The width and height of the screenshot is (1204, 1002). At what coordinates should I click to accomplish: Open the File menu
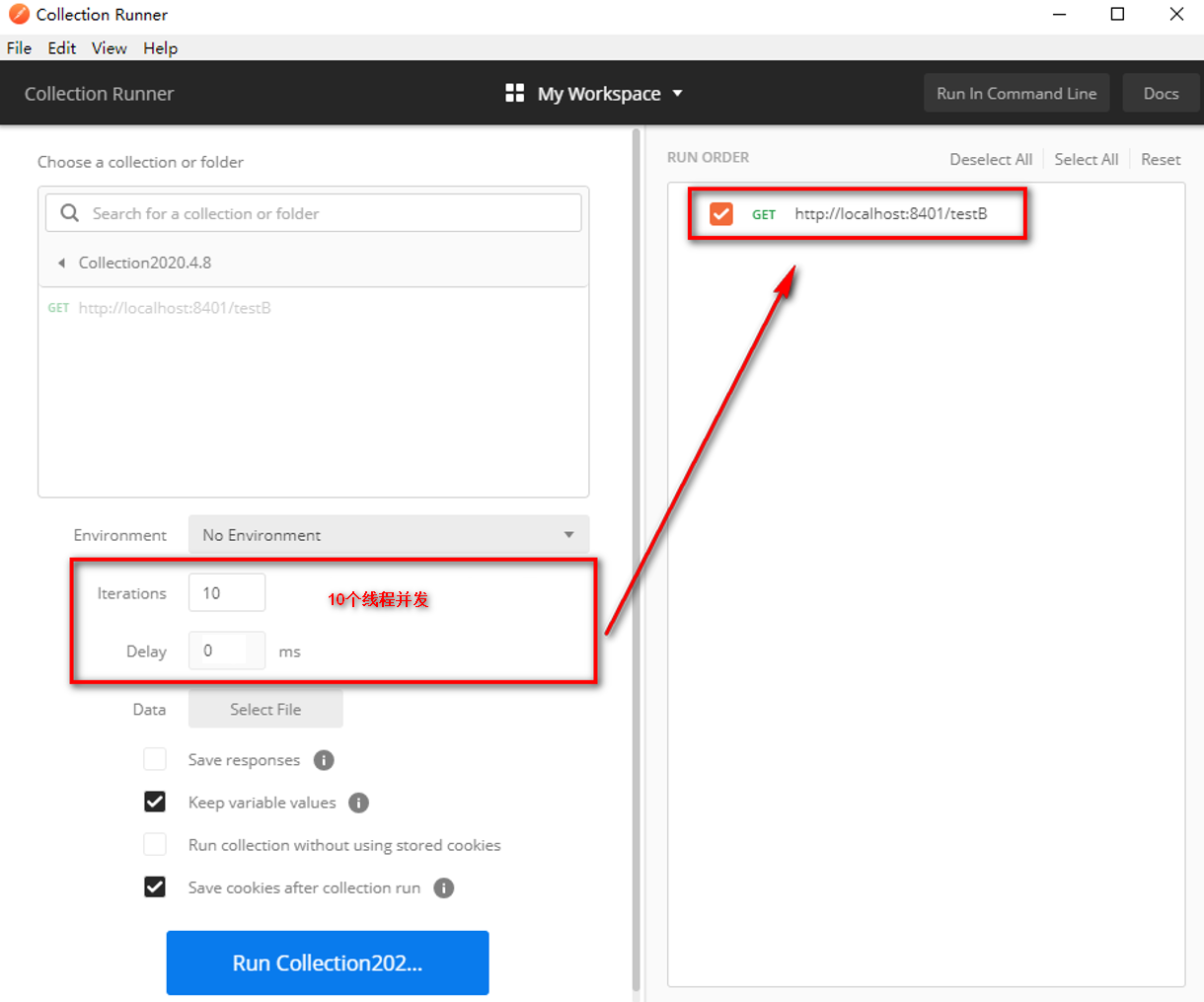(x=19, y=47)
